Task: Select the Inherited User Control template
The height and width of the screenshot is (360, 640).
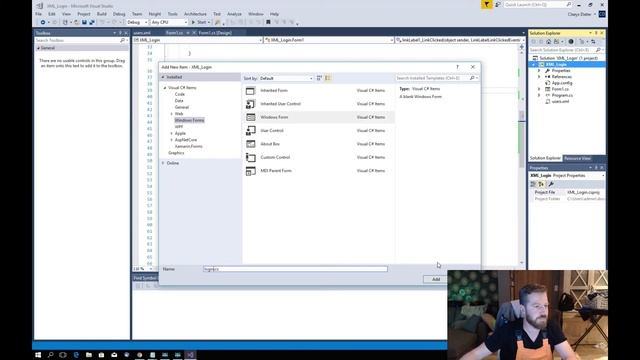Action: click(319, 104)
